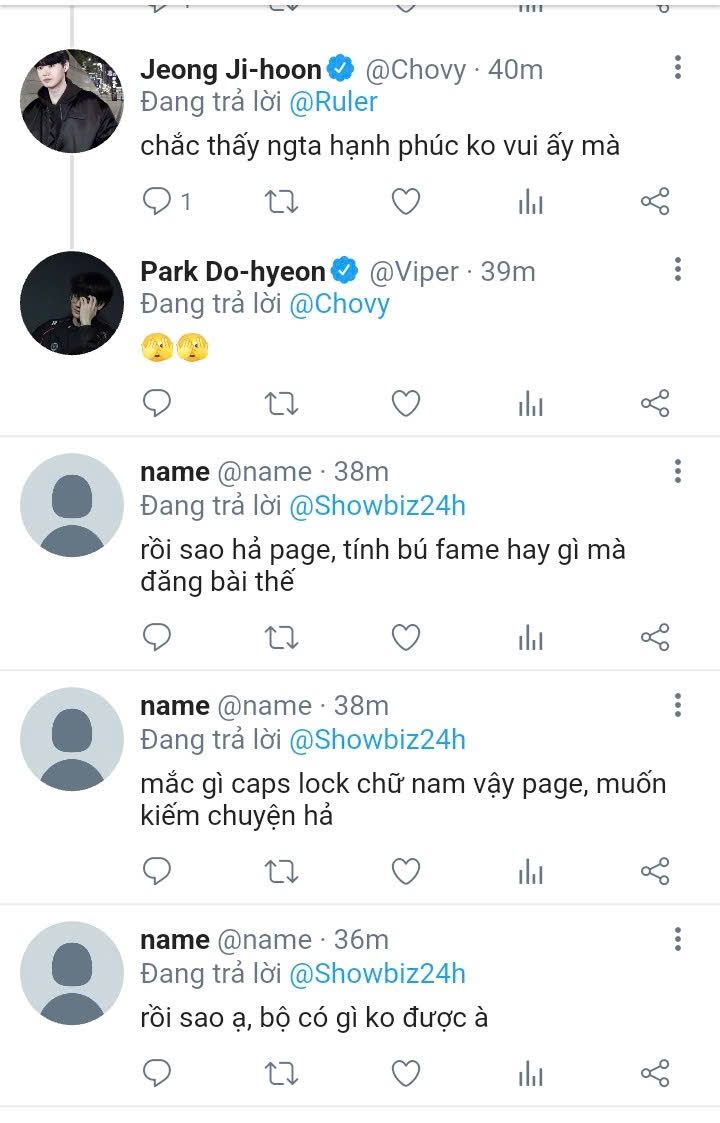Open @Showbiz24h link in the 36m tweet
Image resolution: width=720 pixels, height=1123 pixels.
377,973
